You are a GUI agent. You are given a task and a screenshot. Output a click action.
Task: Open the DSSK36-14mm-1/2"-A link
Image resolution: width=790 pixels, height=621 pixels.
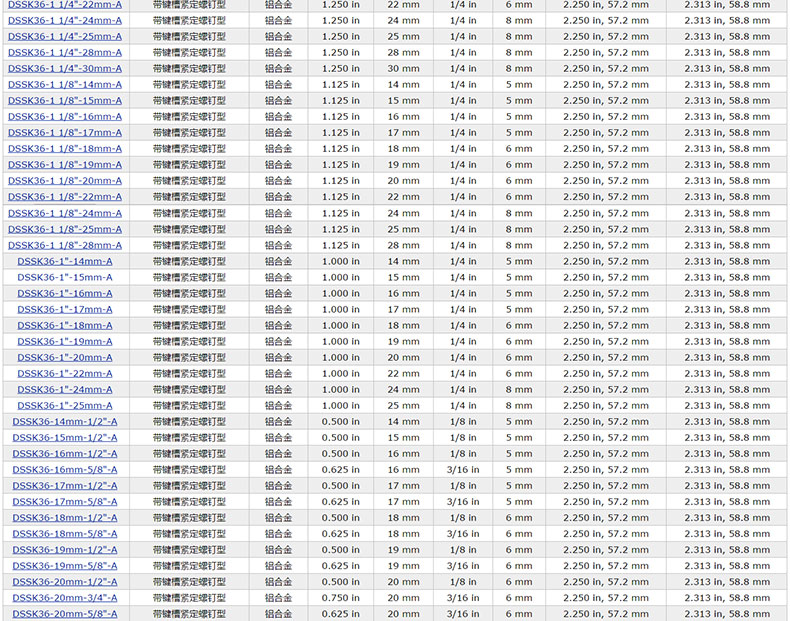(x=65, y=421)
